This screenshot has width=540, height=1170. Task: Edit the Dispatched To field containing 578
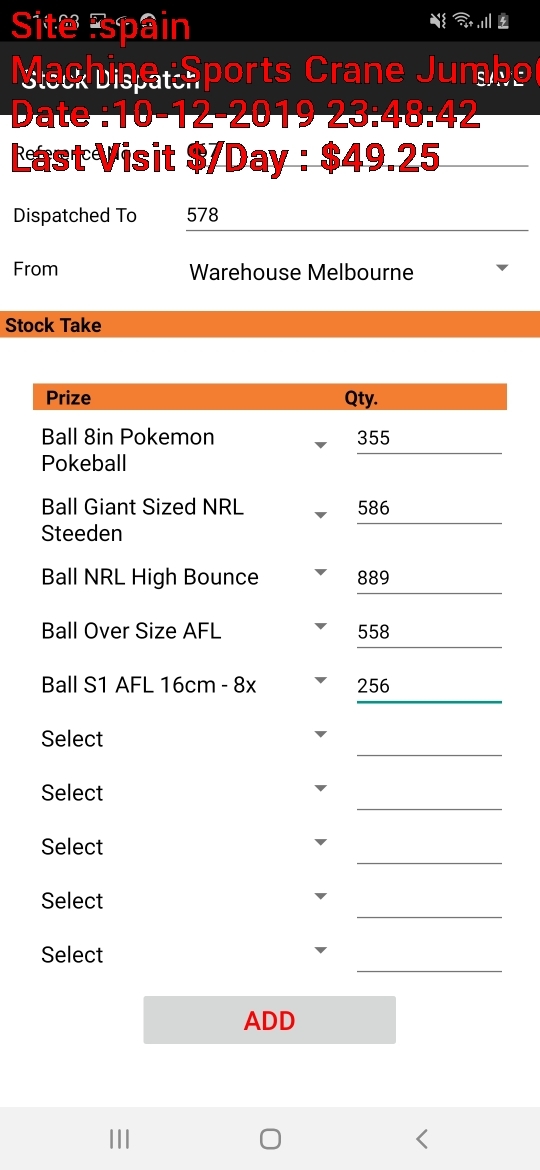point(357,216)
